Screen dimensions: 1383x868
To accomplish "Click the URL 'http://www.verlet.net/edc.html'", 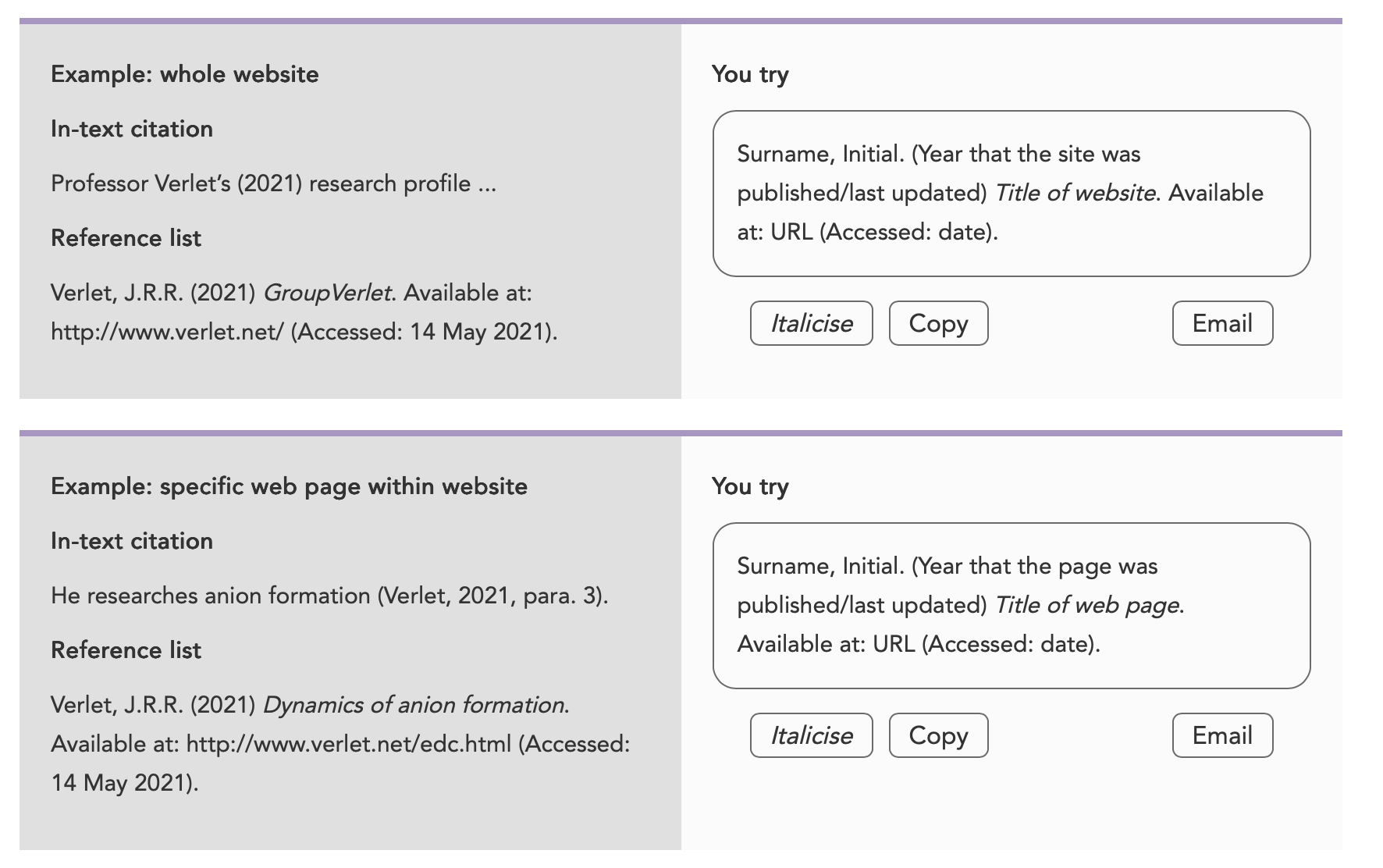I will point(349,744).
